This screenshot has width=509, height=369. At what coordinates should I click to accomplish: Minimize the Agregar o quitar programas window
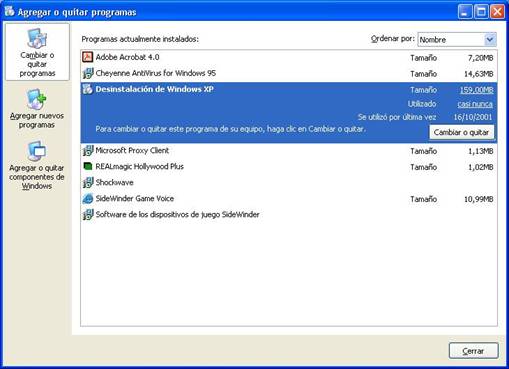coord(465,12)
